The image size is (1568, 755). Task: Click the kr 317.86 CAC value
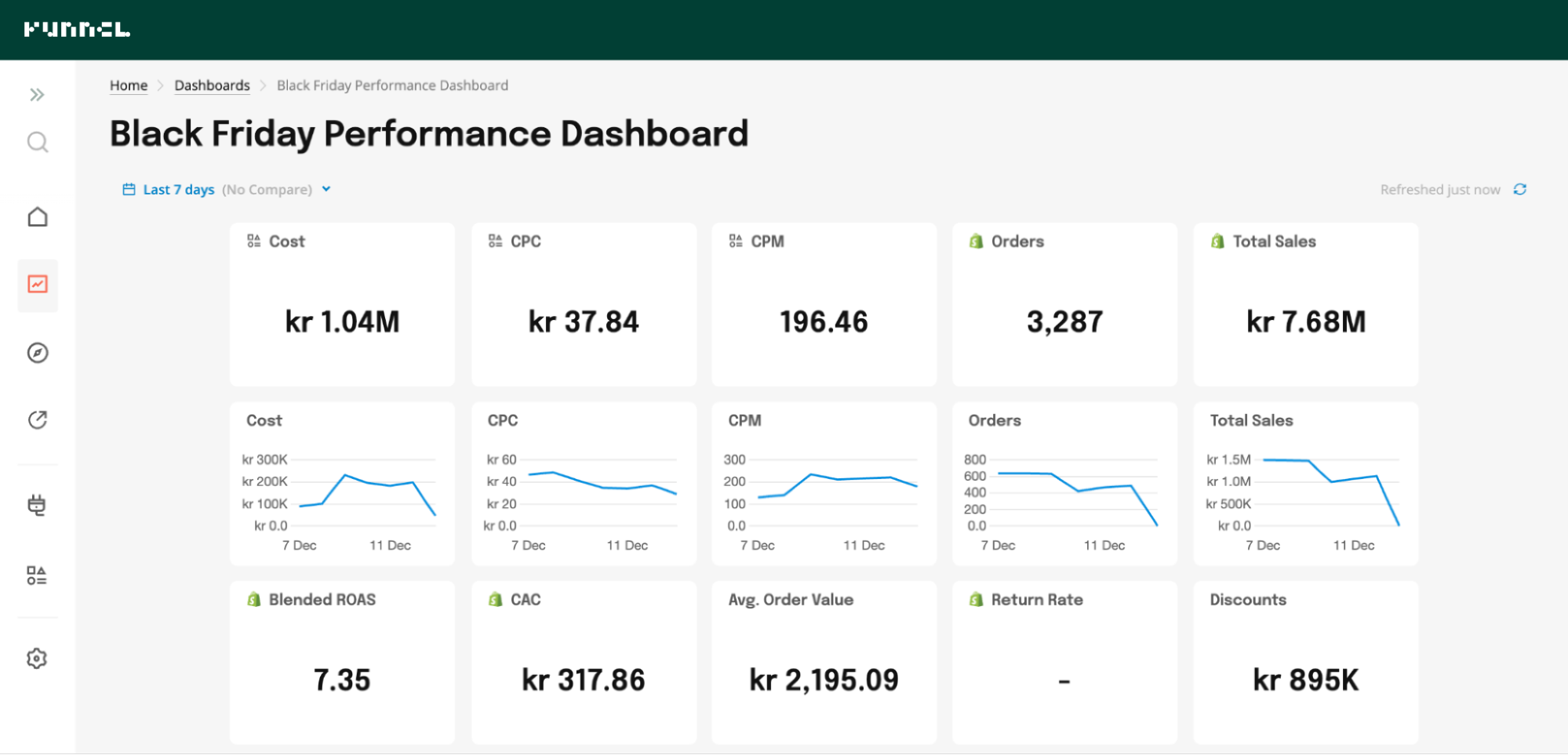click(584, 680)
